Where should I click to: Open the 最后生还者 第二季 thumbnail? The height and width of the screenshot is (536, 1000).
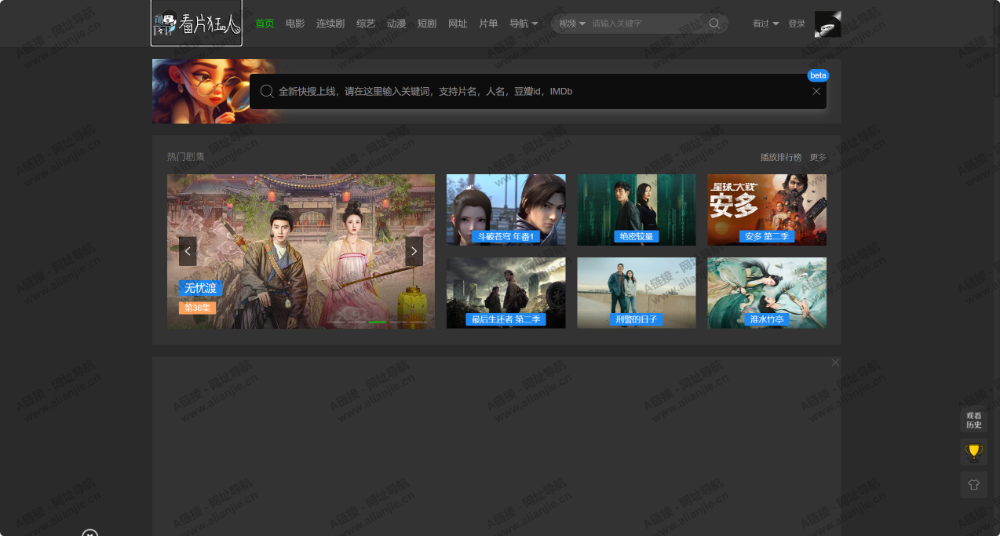coord(506,293)
